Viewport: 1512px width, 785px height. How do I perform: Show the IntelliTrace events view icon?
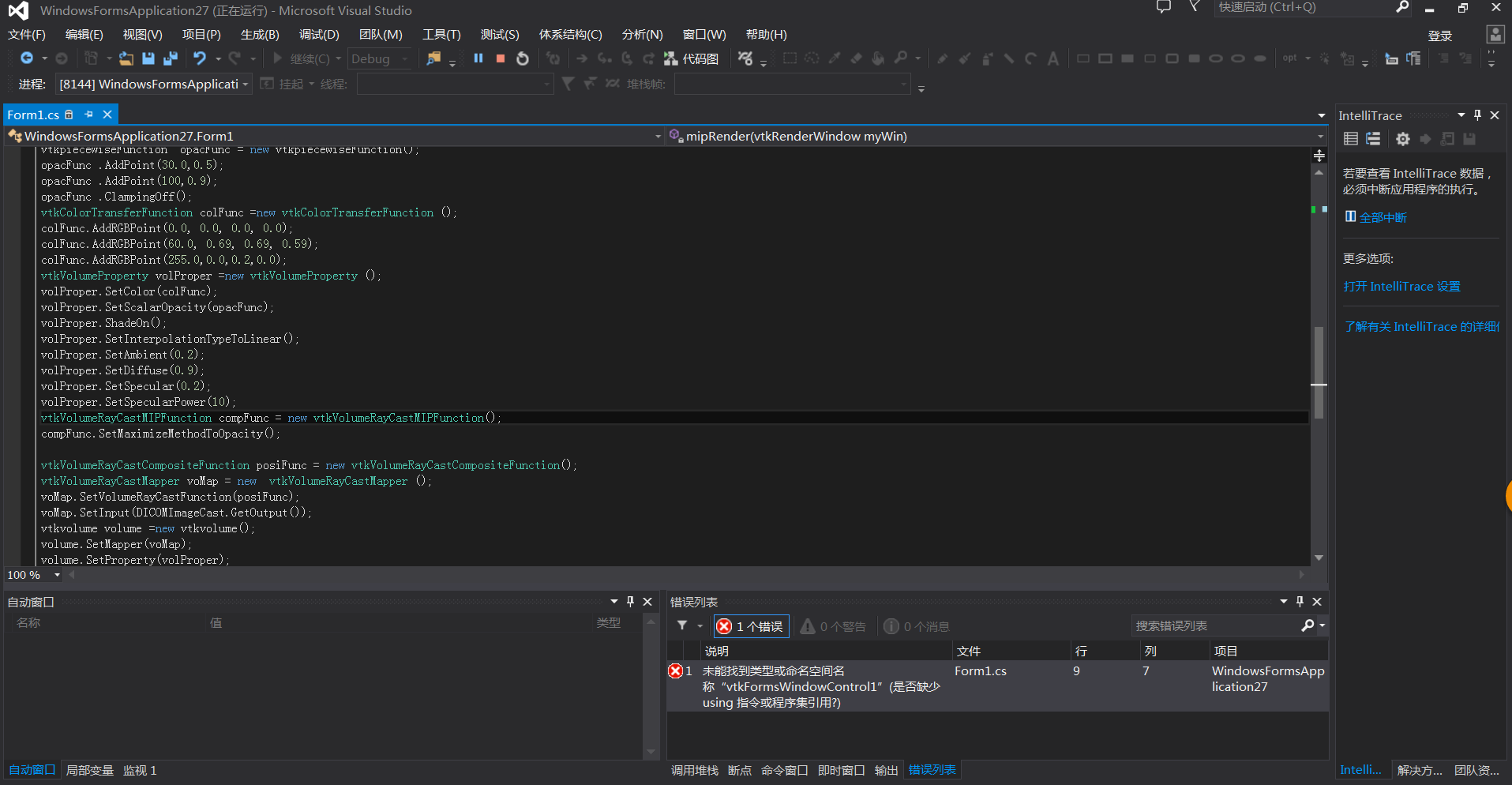click(x=1351, y=139)
